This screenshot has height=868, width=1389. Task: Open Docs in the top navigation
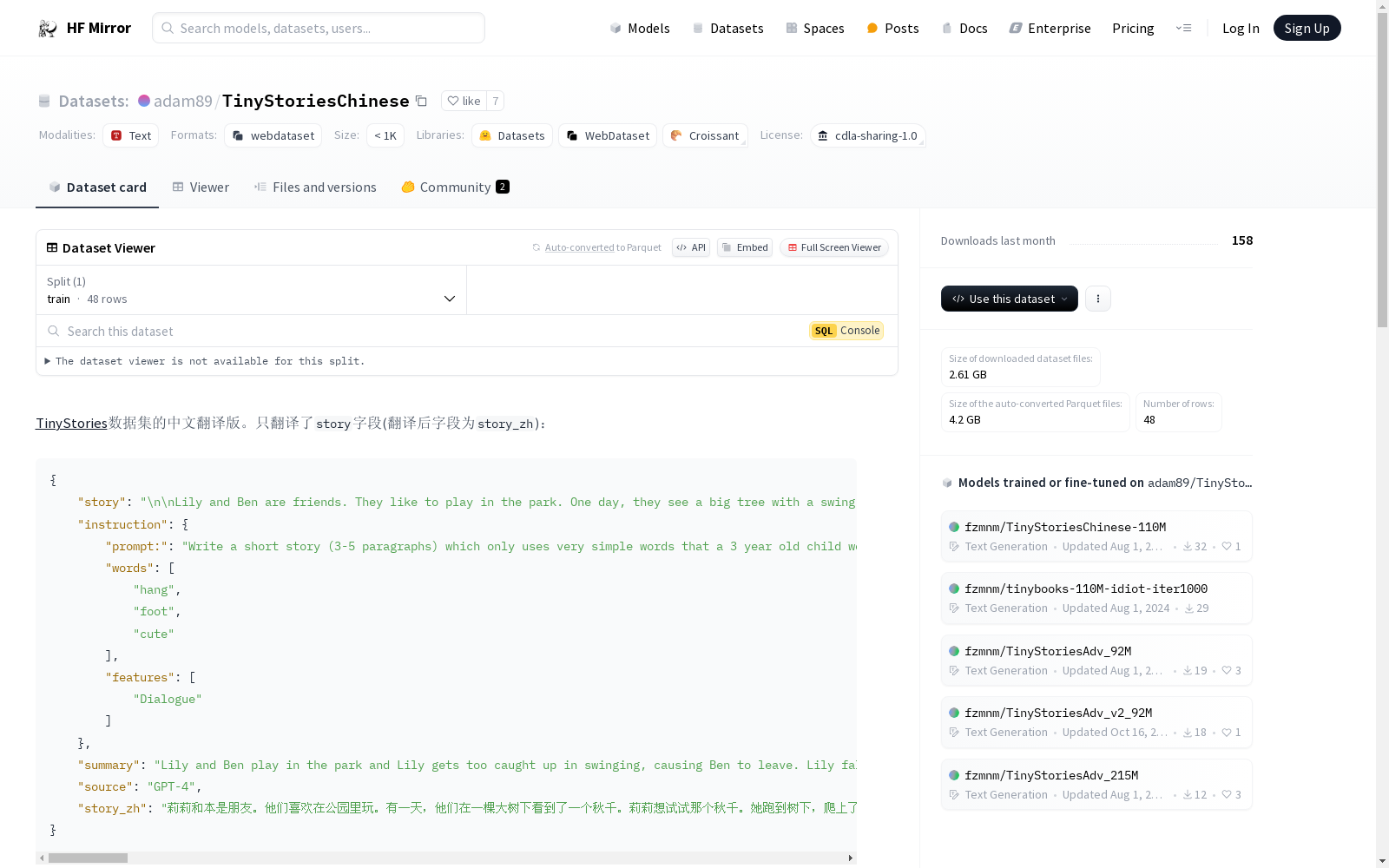coord(964,28)
